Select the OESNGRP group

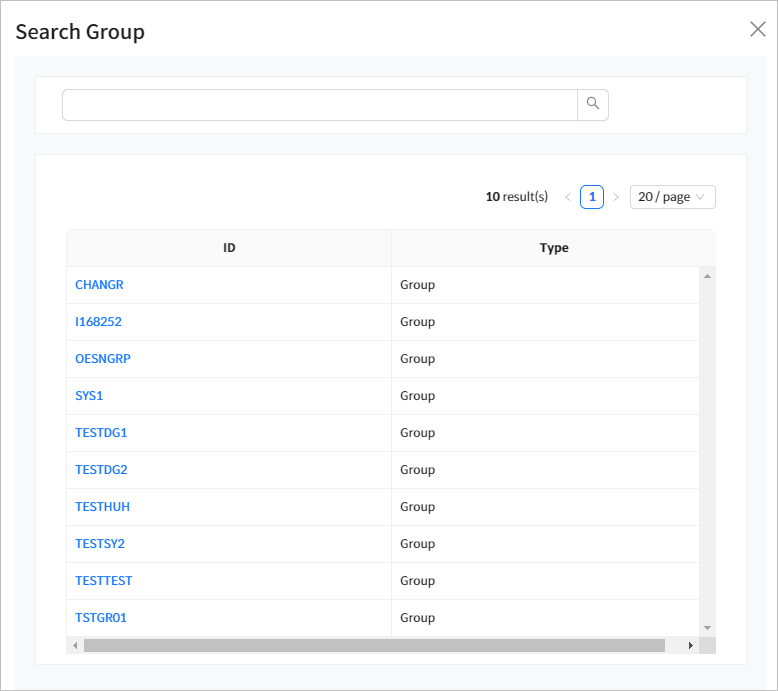point(102,359)
